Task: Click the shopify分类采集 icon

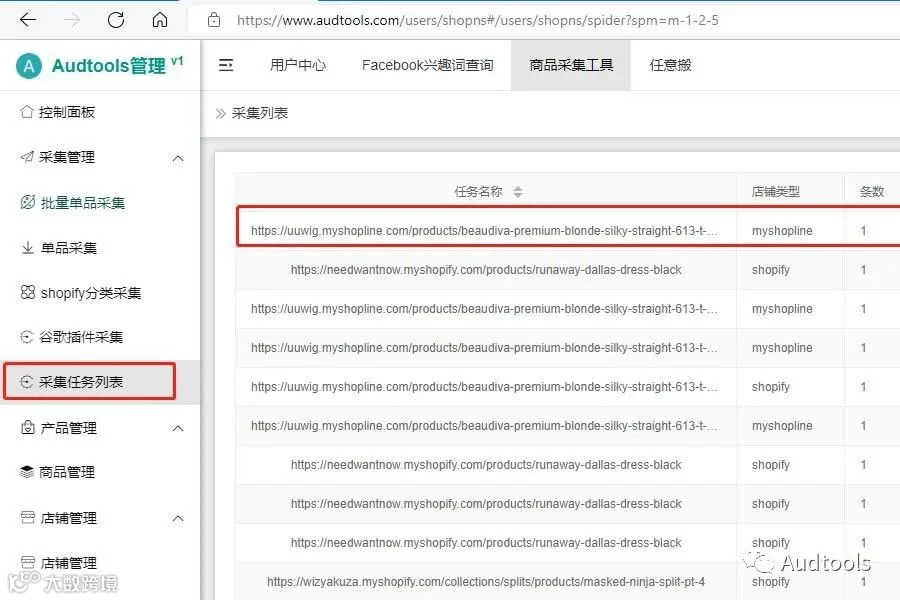Action: click(x=28, y=292)
